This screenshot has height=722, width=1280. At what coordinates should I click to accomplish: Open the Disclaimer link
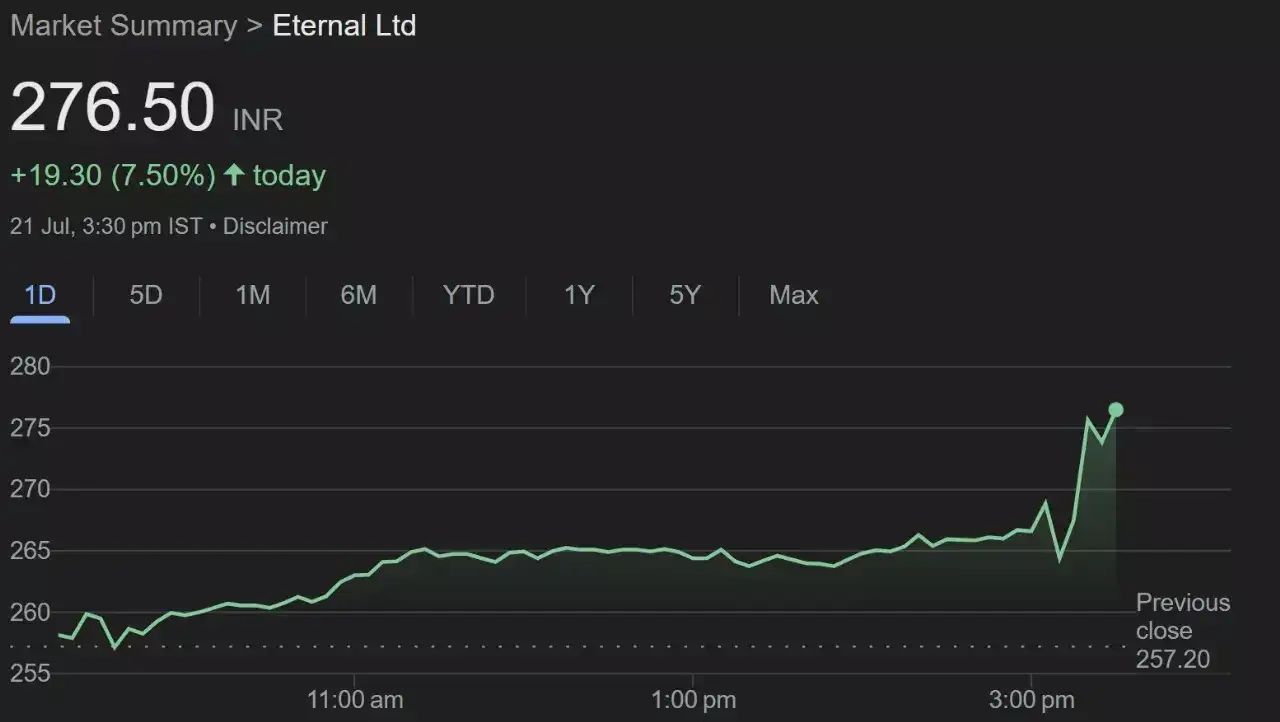click(x=275, y=227)
